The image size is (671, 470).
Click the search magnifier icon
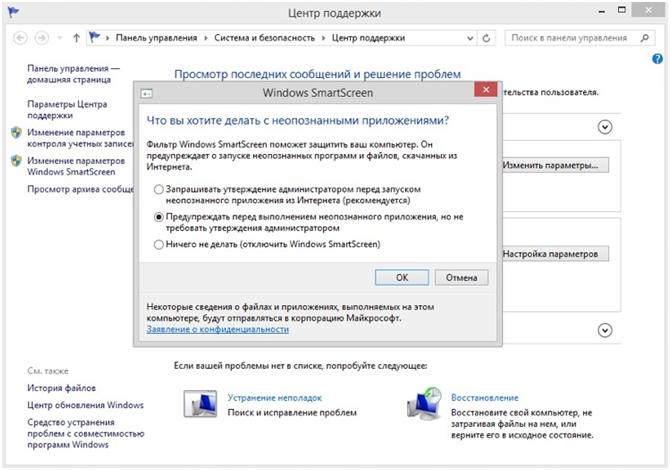pyautogui.click(x=644, y=38)
